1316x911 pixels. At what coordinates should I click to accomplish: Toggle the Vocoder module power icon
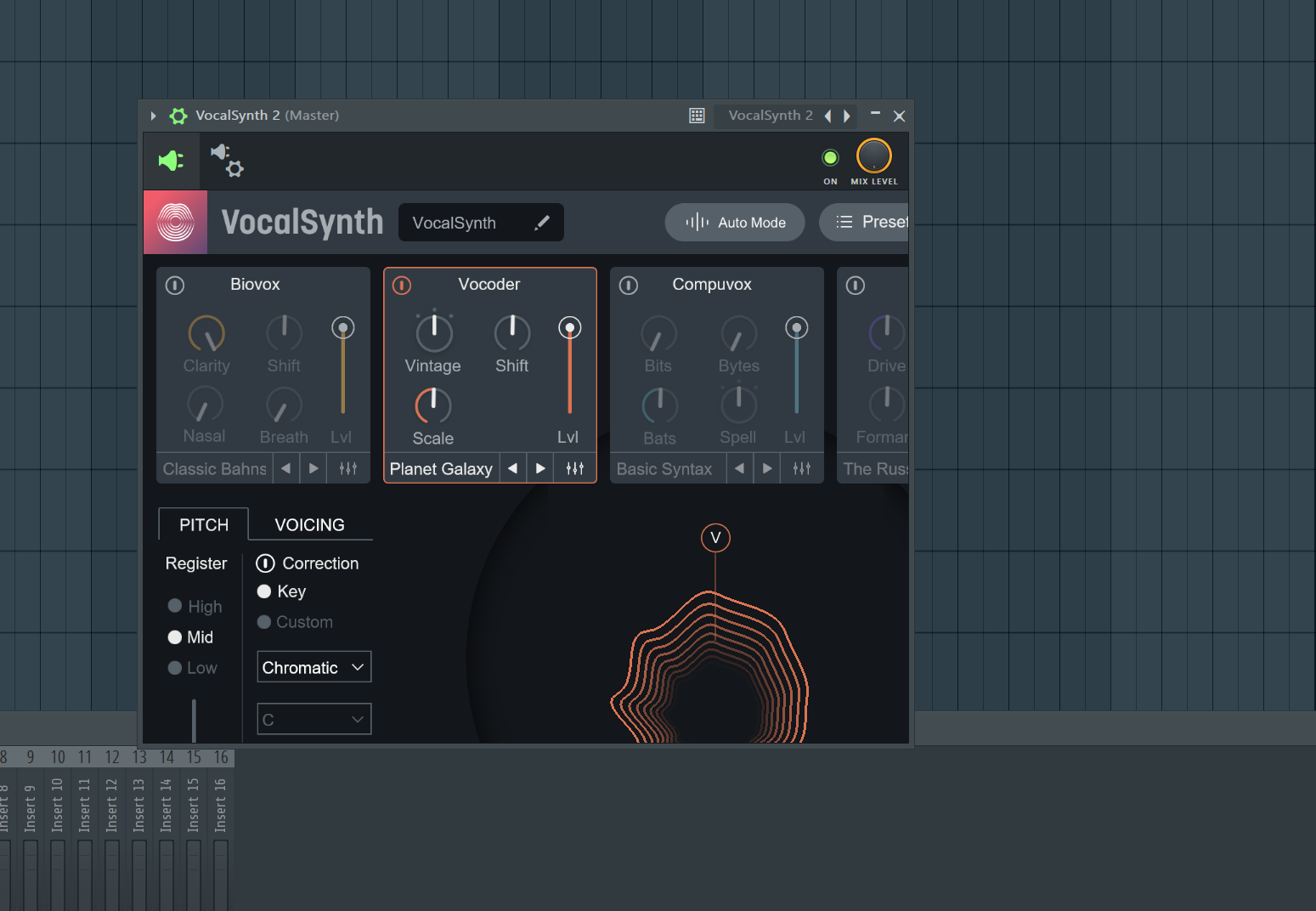coord(401,286)
